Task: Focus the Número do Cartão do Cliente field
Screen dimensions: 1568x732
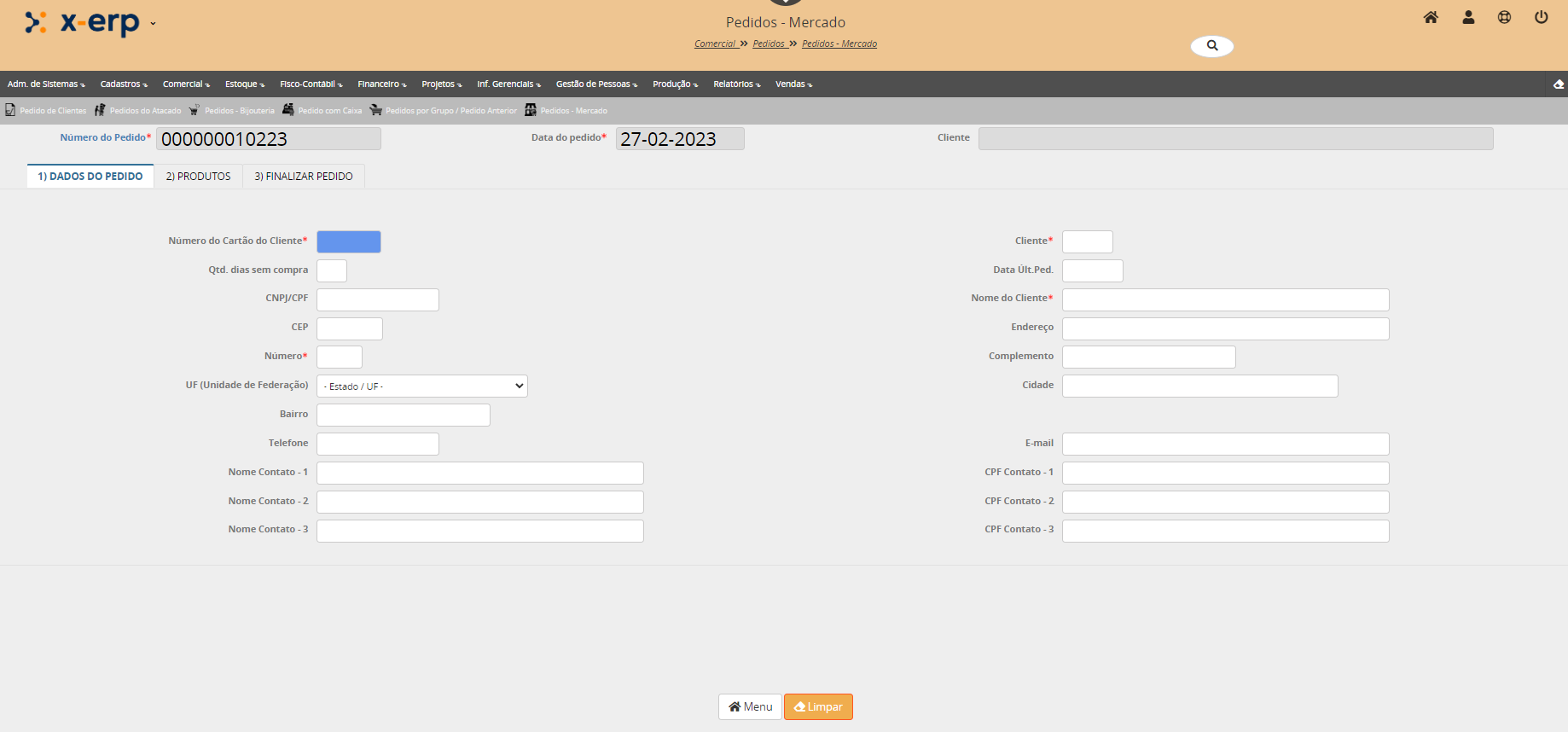Action: coord(348,242)
